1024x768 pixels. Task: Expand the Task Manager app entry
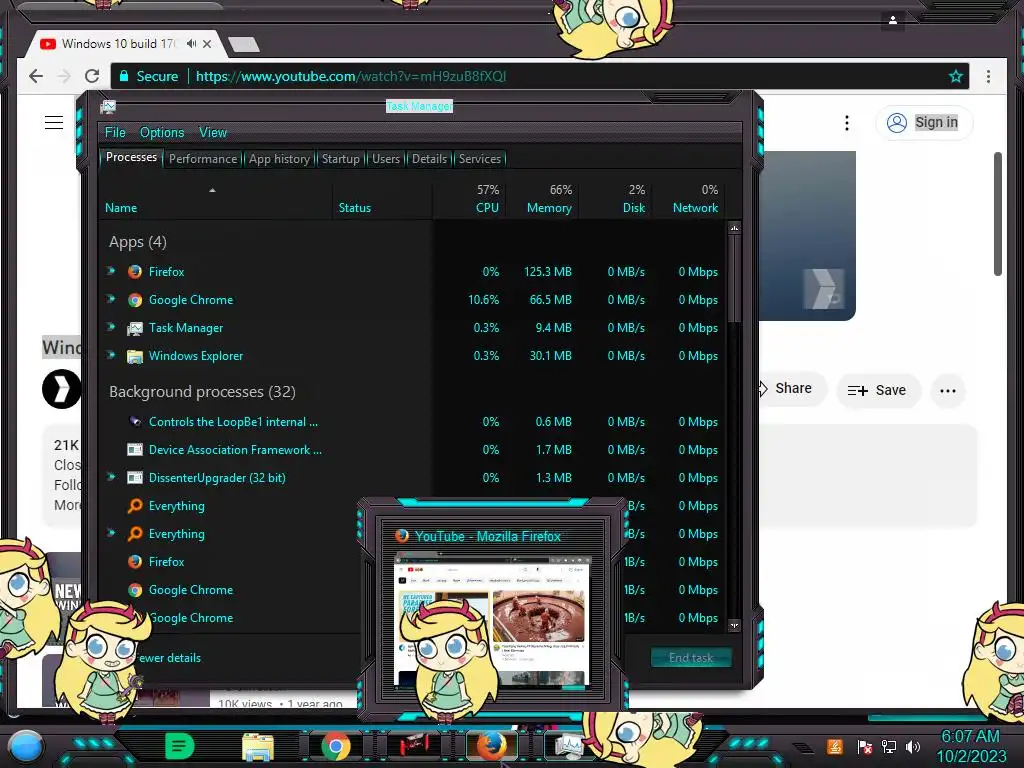[112, 327]
